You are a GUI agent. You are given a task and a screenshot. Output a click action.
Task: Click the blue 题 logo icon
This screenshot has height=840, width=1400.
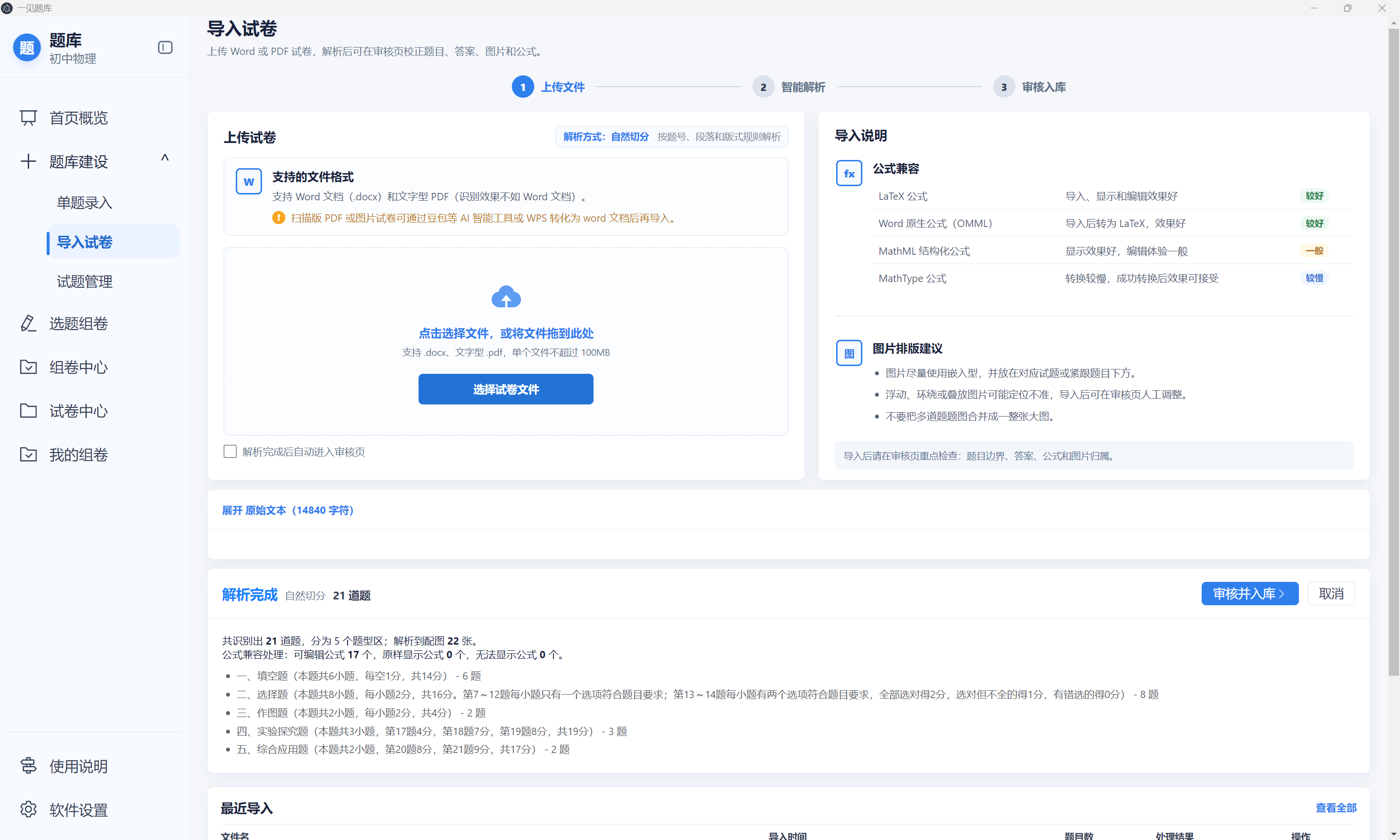[x=27, y=48]
